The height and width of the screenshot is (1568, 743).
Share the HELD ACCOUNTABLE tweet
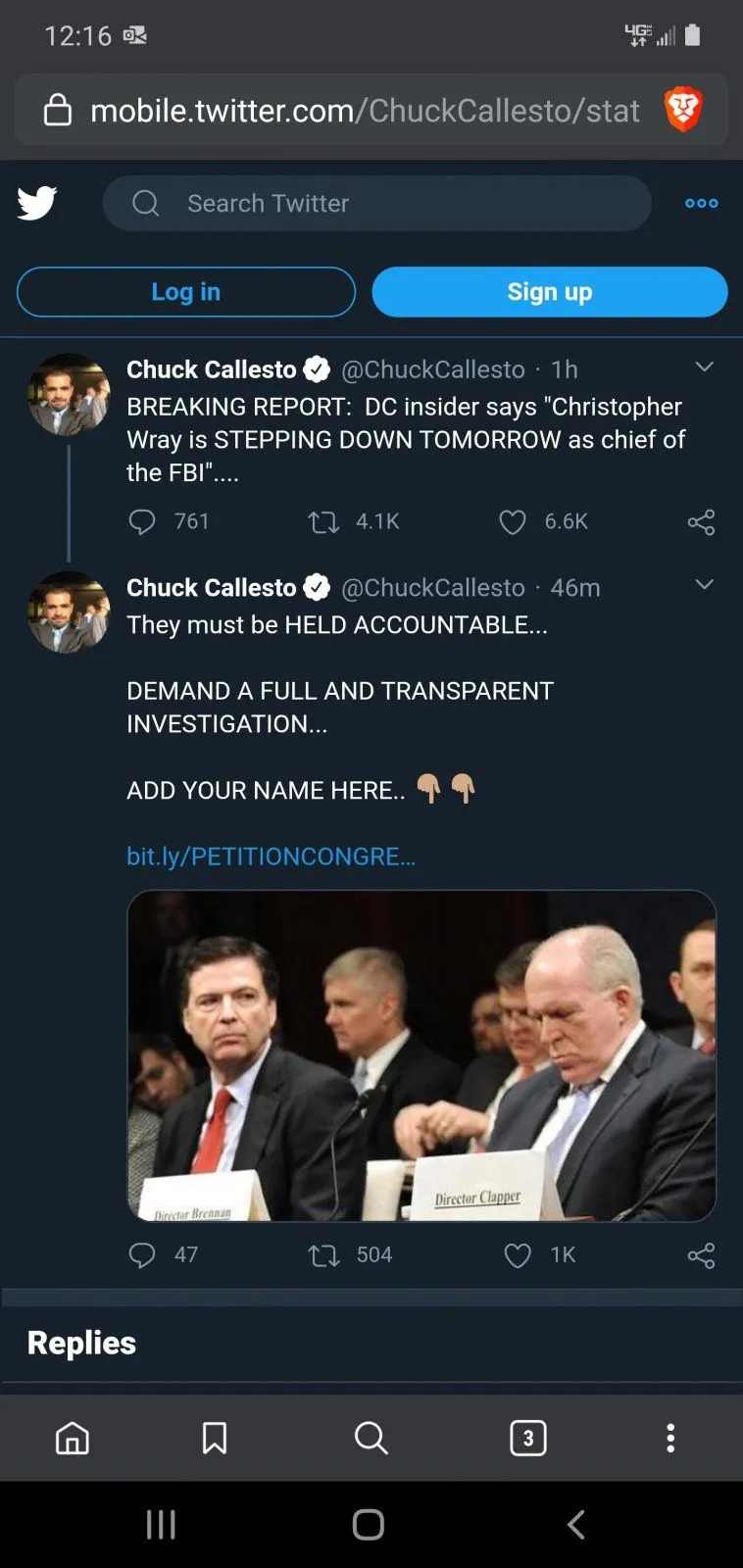tap(701, 1255)
